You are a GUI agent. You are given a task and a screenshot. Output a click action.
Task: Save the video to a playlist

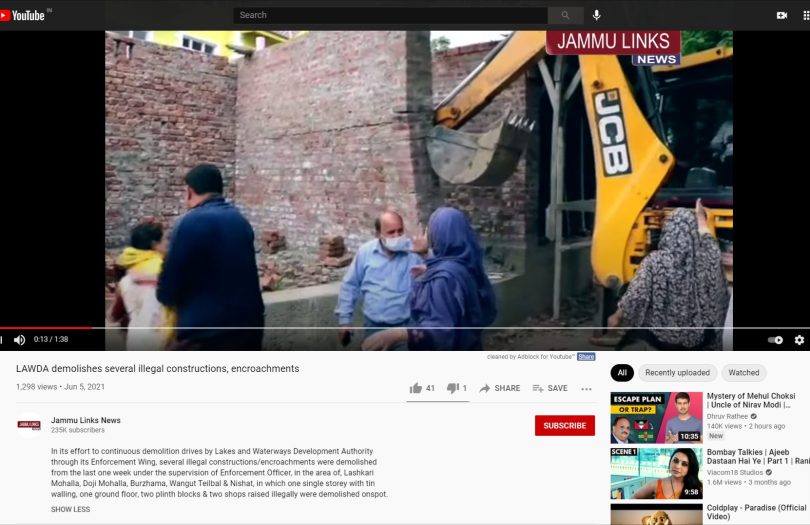pos(550,388)
